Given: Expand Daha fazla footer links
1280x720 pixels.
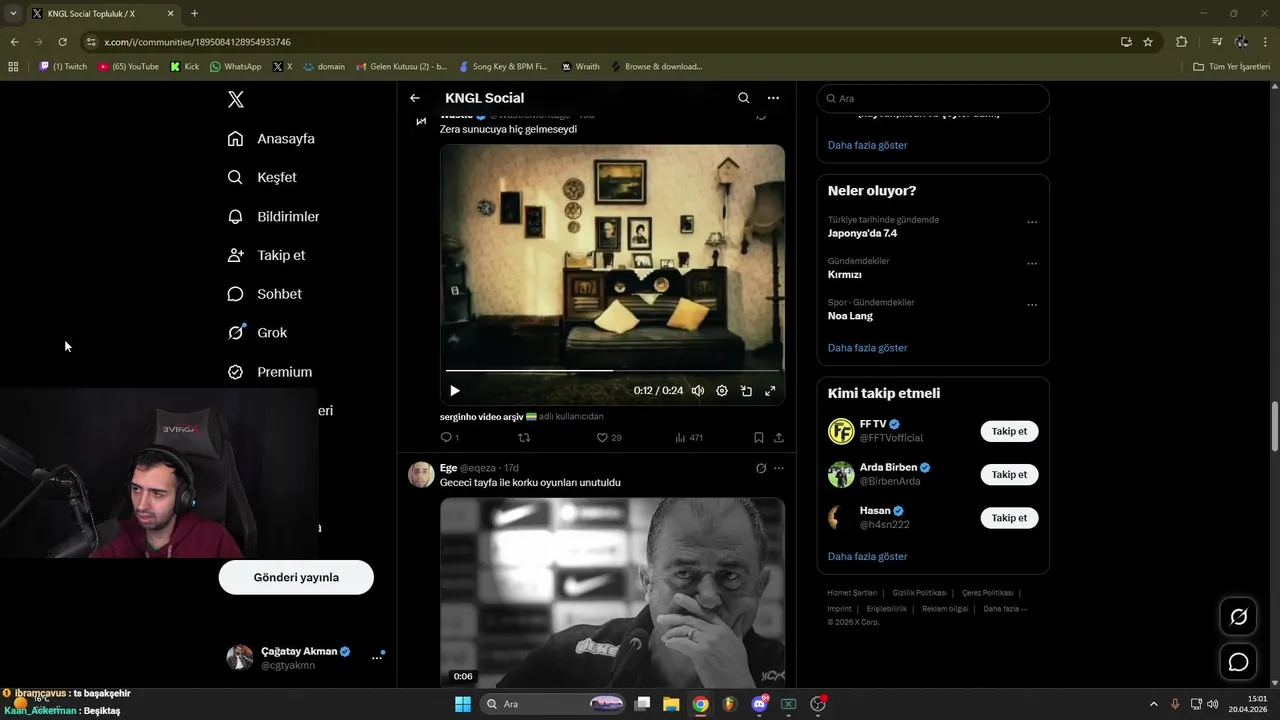Looking at the screenshot, I should (1005, 609).
